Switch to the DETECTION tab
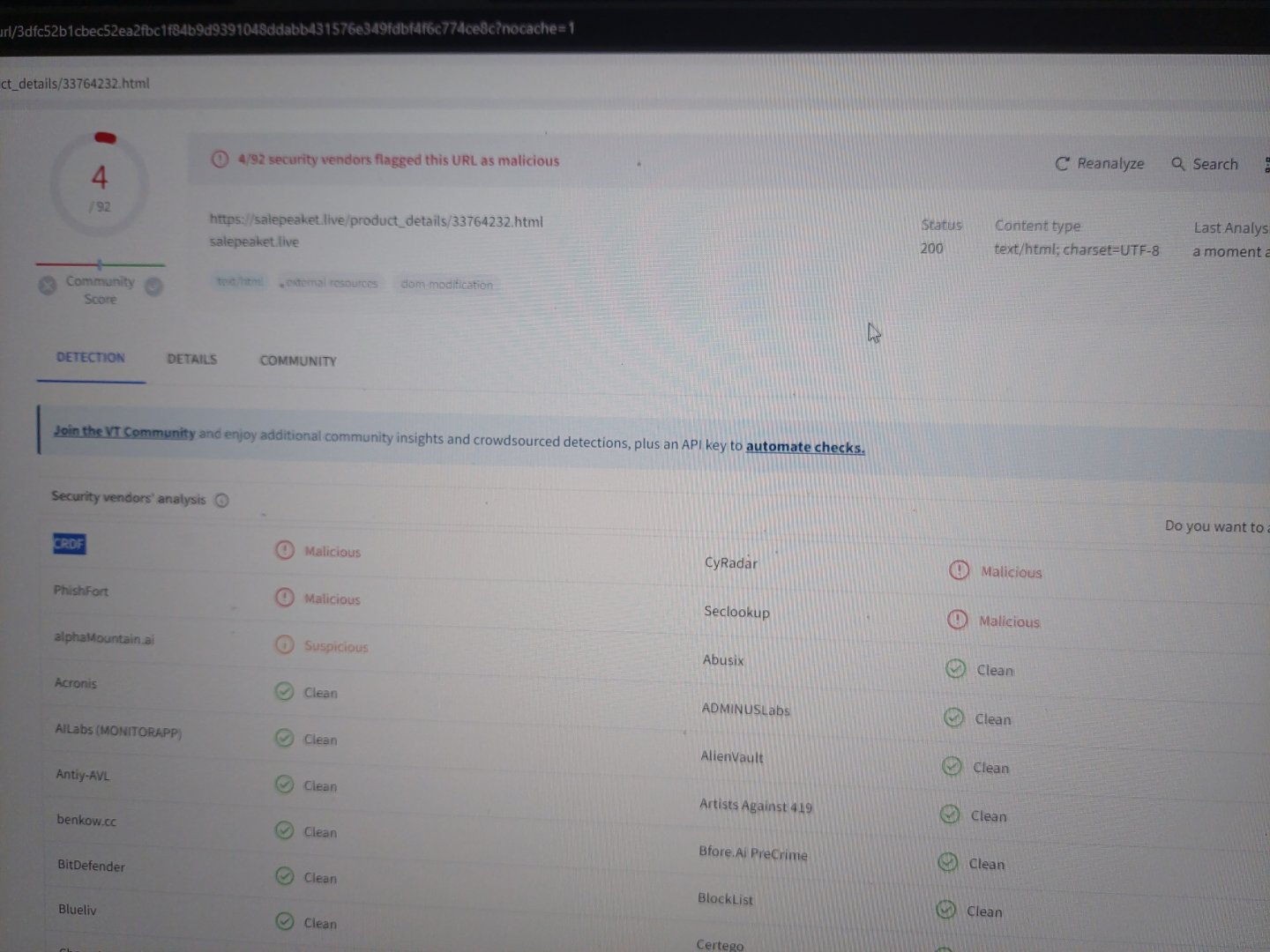This screenshot has width=1270, height=952. click(91, 357)
